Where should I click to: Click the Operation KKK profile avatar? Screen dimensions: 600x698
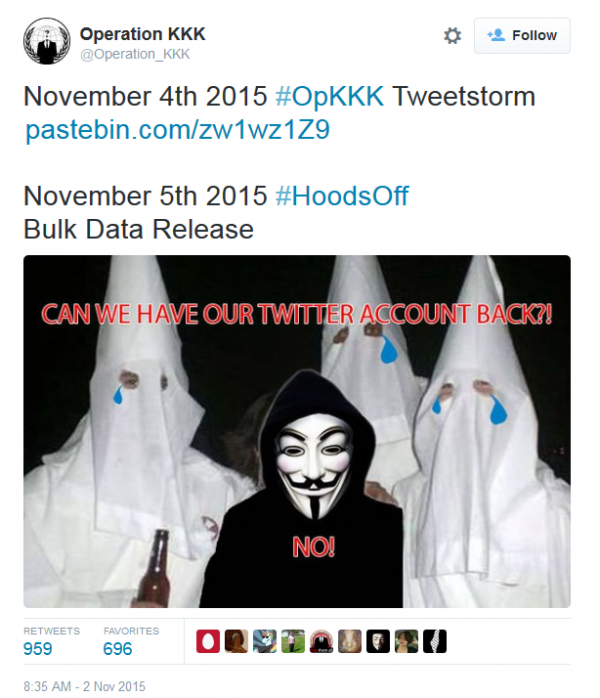pos(47,41)
